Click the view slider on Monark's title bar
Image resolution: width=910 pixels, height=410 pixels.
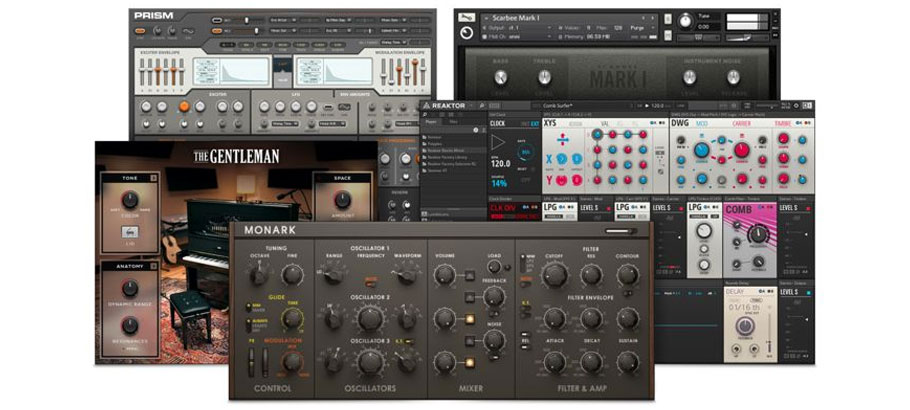[621, 231]
